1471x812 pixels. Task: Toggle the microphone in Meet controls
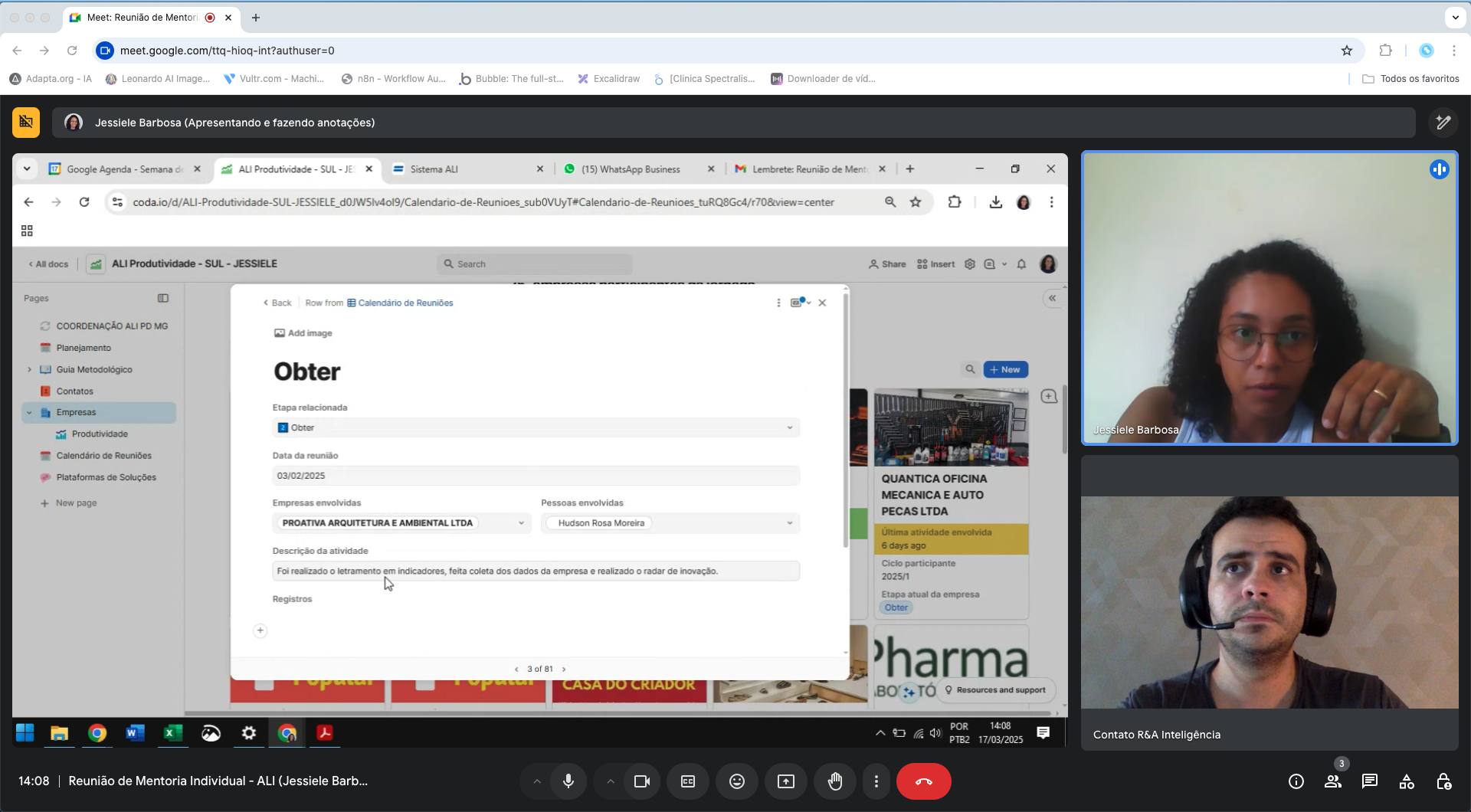click(568, 781)
